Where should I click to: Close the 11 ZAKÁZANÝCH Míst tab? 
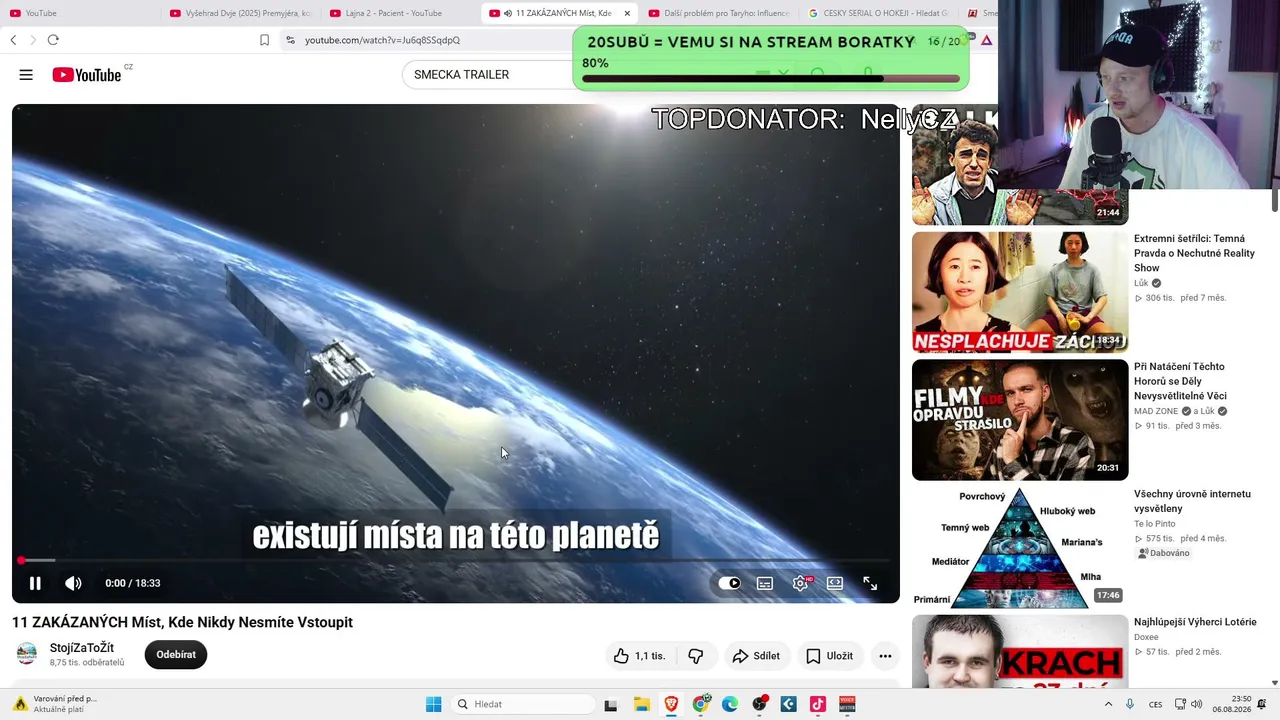point(627,13)
